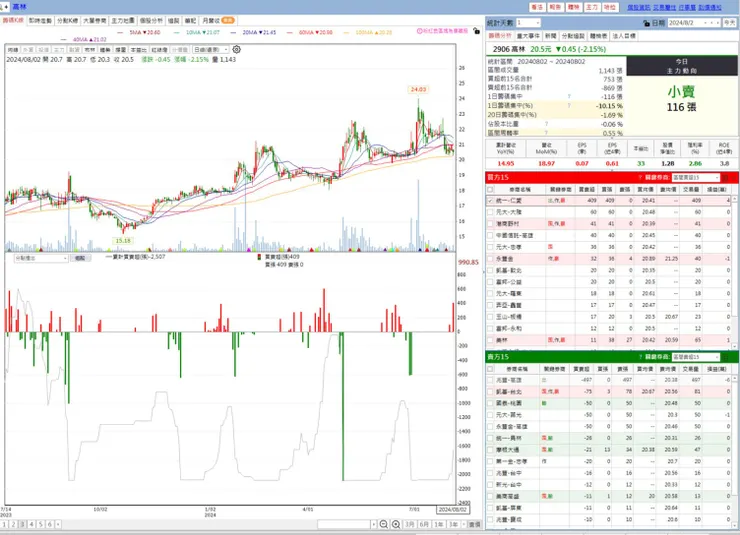Click the help question mark beside 佔股本比重
The height and width of the screenshot is (535, 740).
pos(546,124)
